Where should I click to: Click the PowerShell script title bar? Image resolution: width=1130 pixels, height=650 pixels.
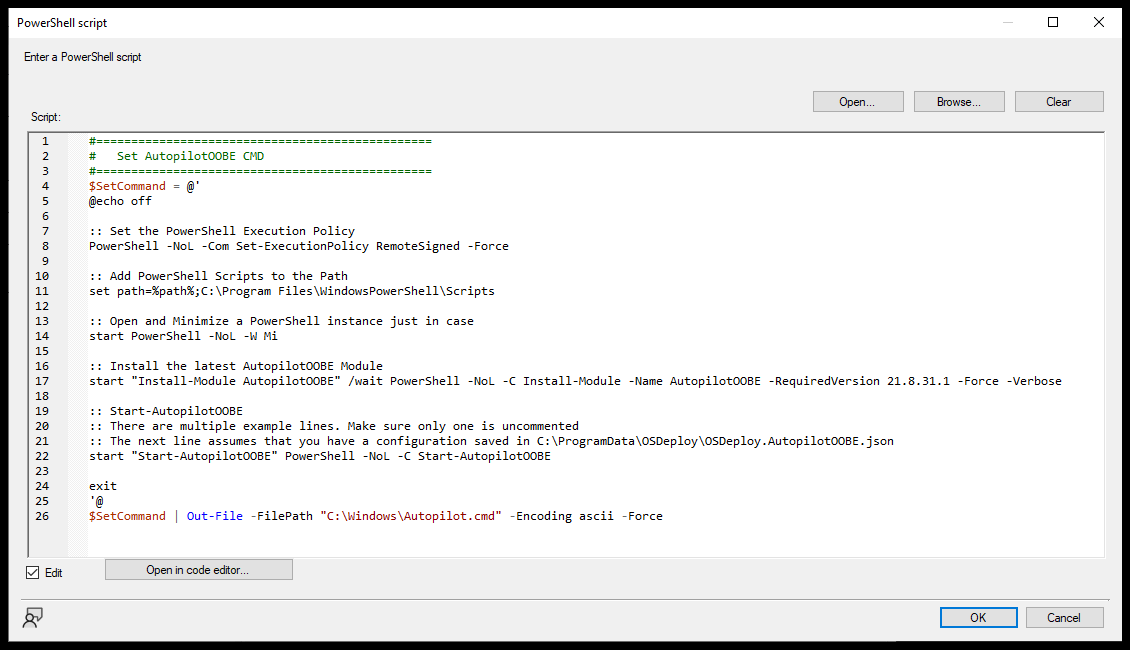coord(62,22)
